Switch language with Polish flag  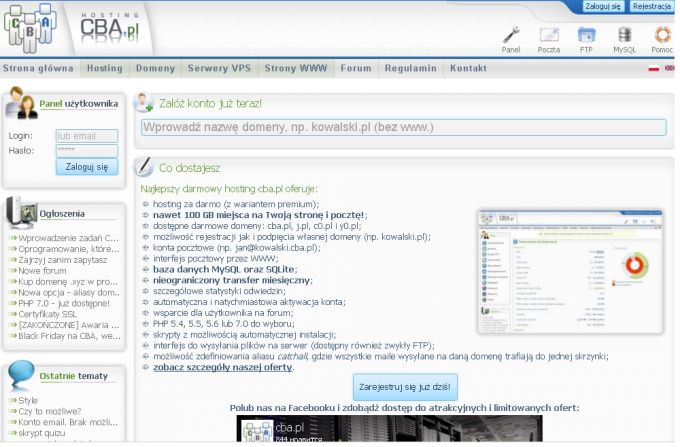pos(654,68)
